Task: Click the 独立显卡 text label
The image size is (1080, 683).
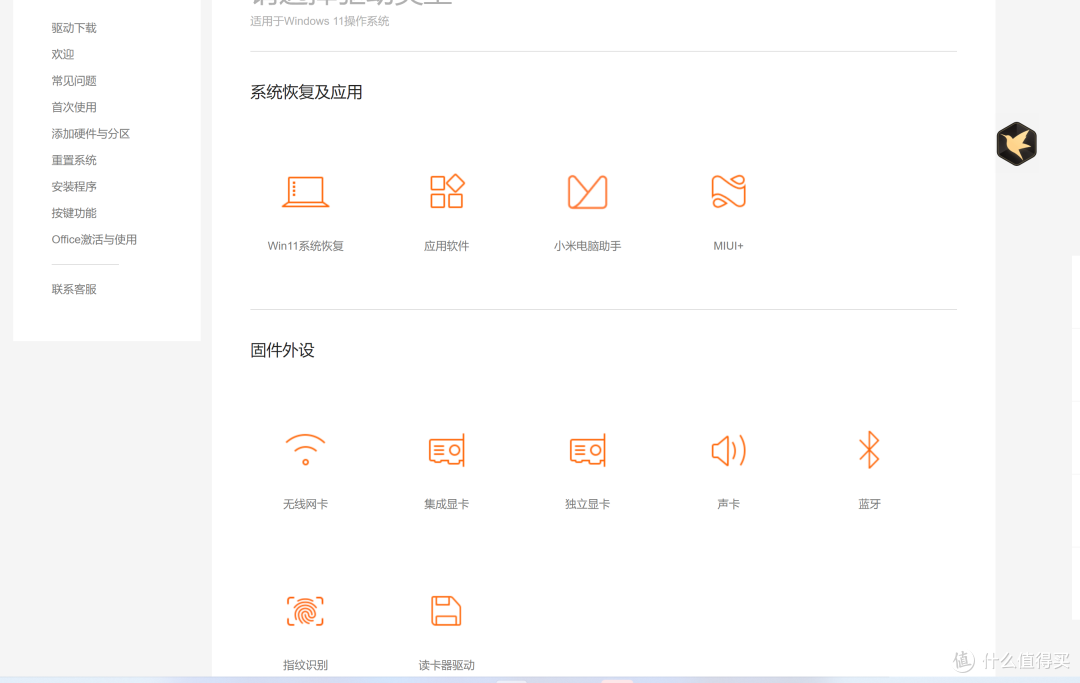Action: 588,504
